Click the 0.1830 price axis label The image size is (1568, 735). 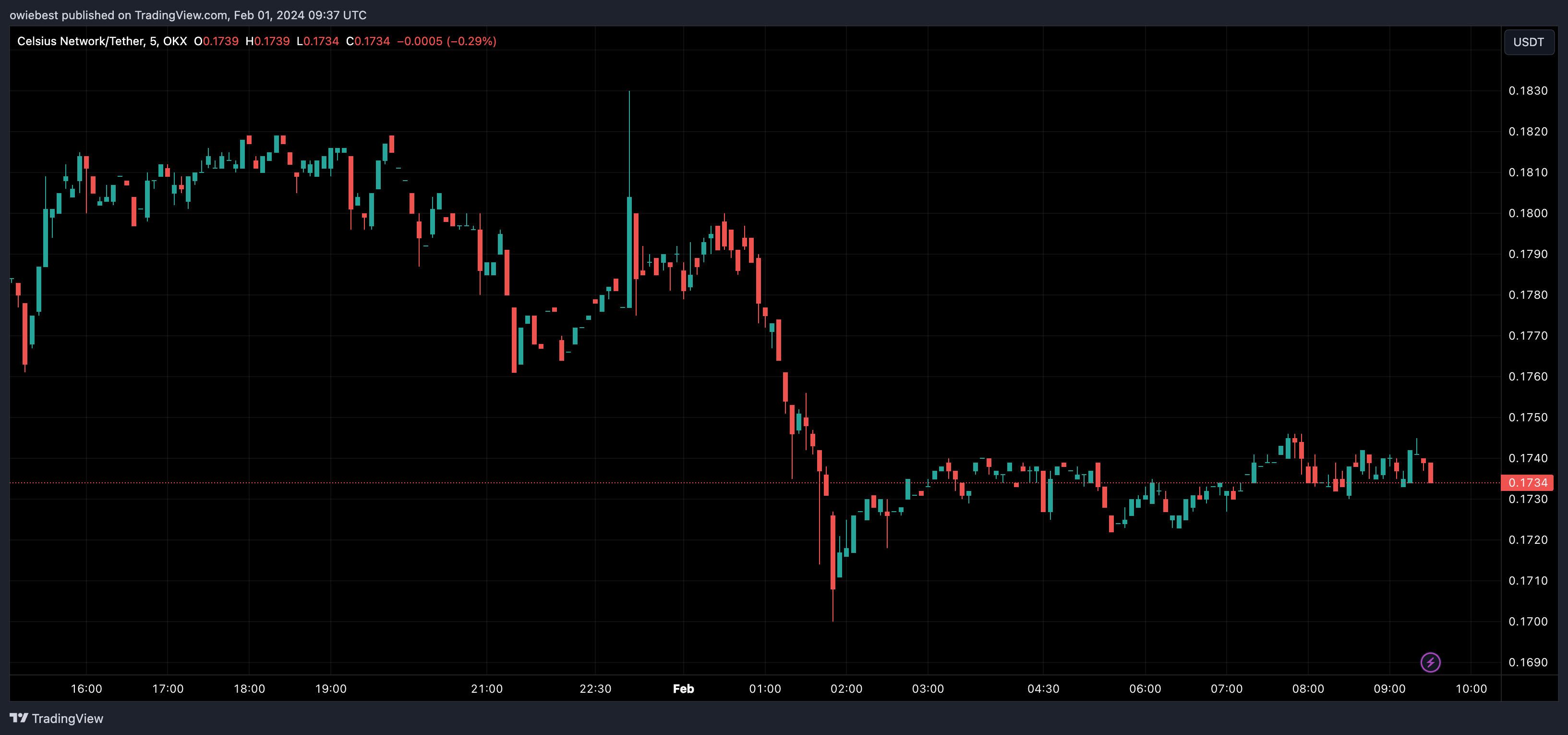pyautogui.click(x=1528, y=91)
